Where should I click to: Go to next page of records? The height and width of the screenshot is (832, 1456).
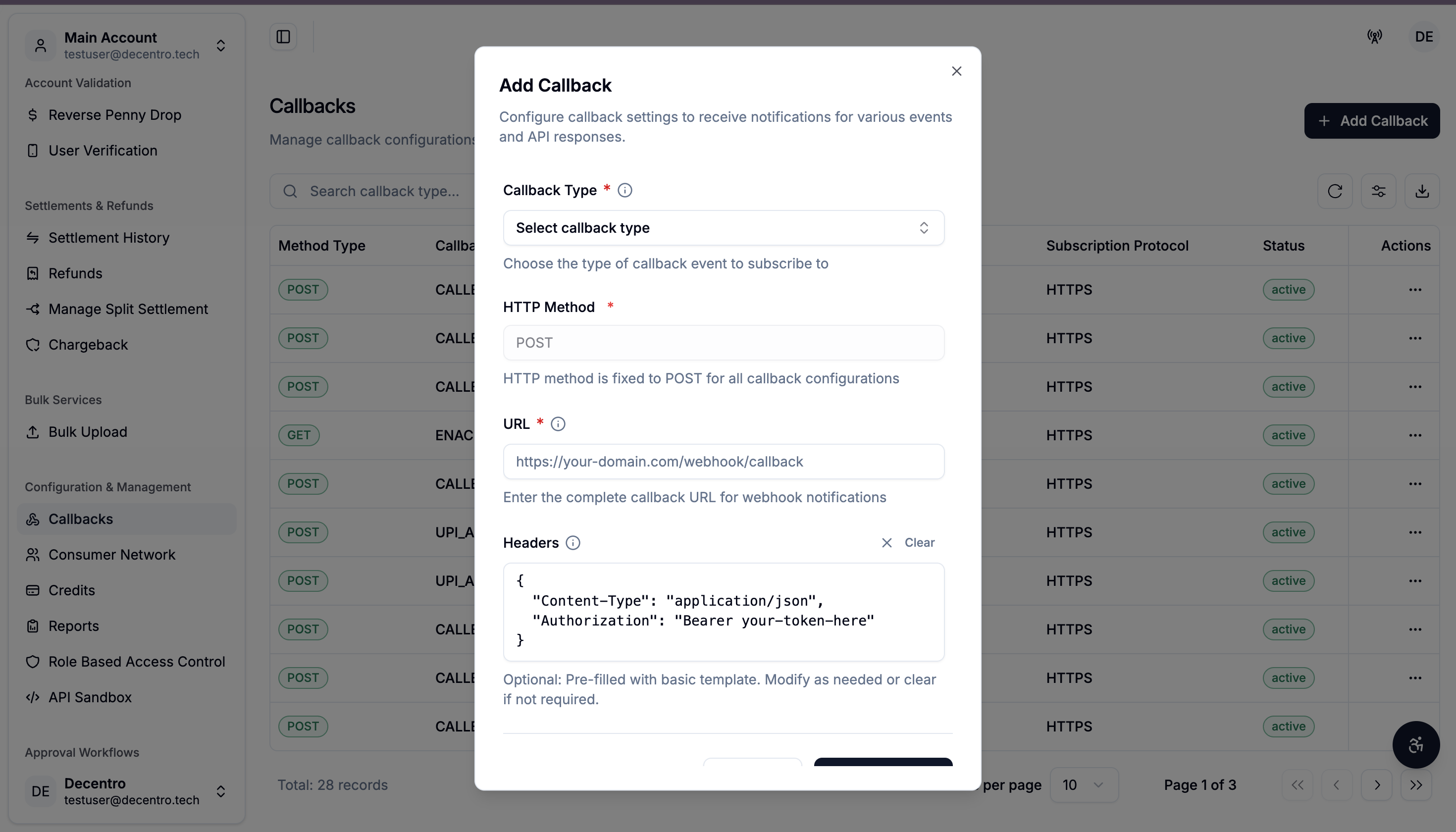click(x=1377, y=784)
